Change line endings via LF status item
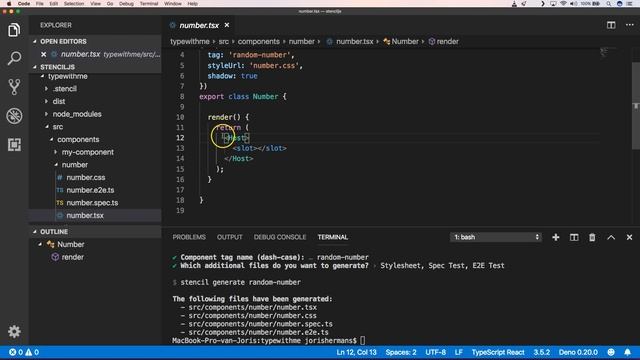Viewport: 640px width, 360px height. tap(458, 352)
